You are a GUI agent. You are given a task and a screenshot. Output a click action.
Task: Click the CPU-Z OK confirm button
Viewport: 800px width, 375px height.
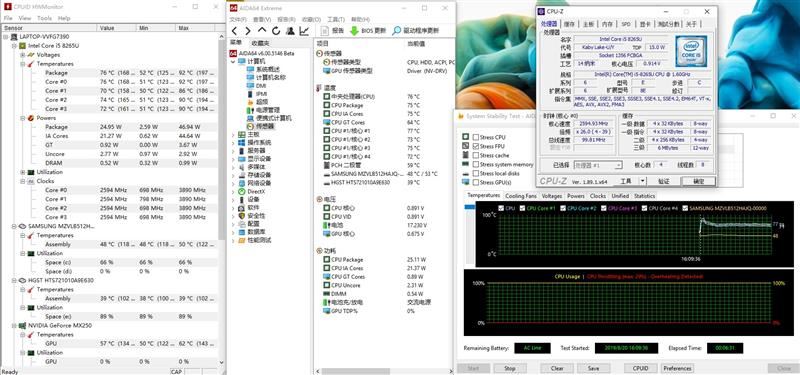[x=698, y=181]
